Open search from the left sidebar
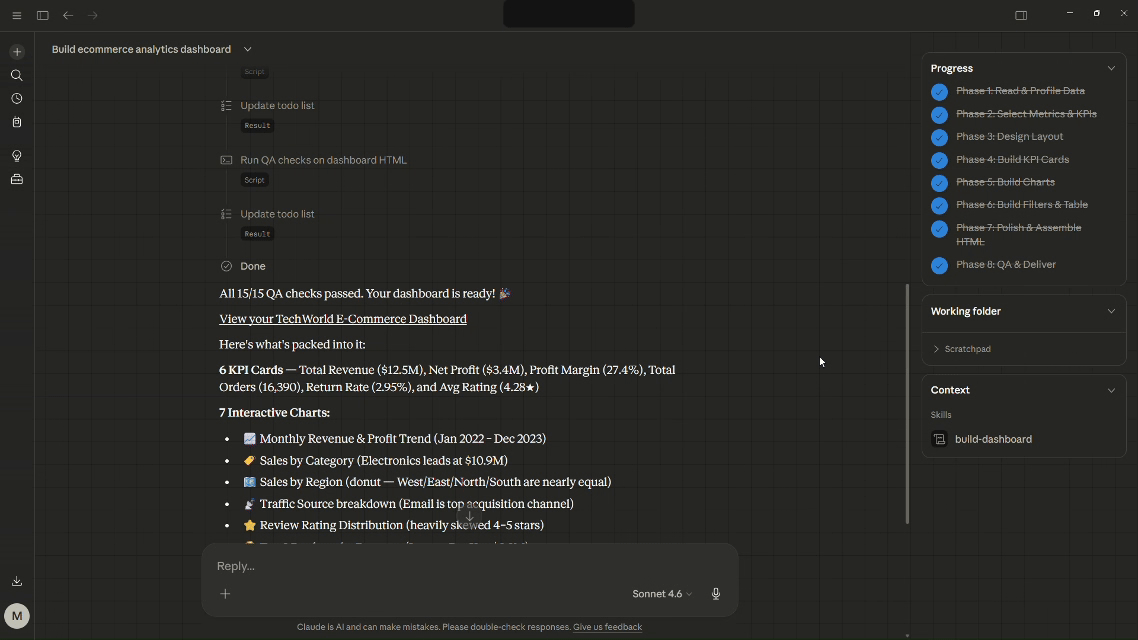The width and height of the screenshot is (1138, 640). pos(17,76)
